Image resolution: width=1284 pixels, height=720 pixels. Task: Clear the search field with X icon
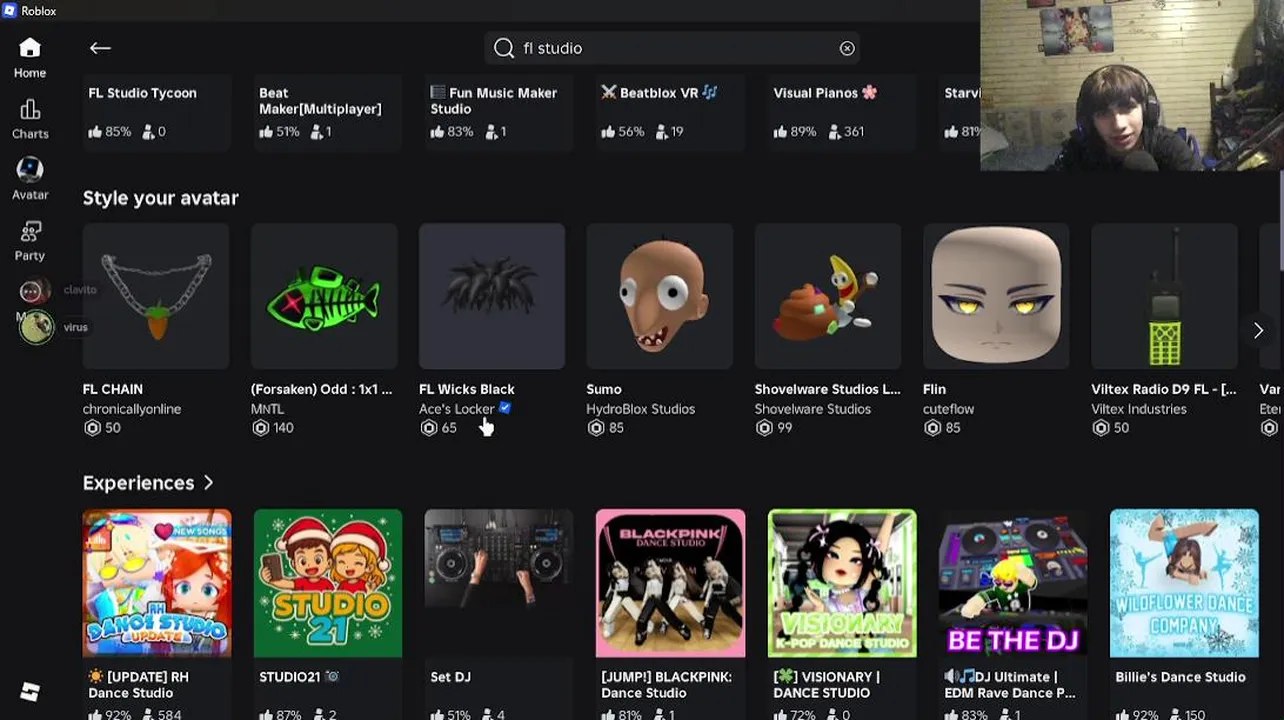(847, 48)
